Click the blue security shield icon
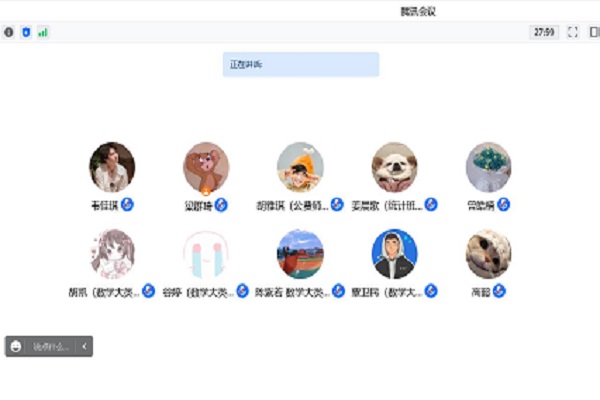Screen dimensions: 600x400 26,32
